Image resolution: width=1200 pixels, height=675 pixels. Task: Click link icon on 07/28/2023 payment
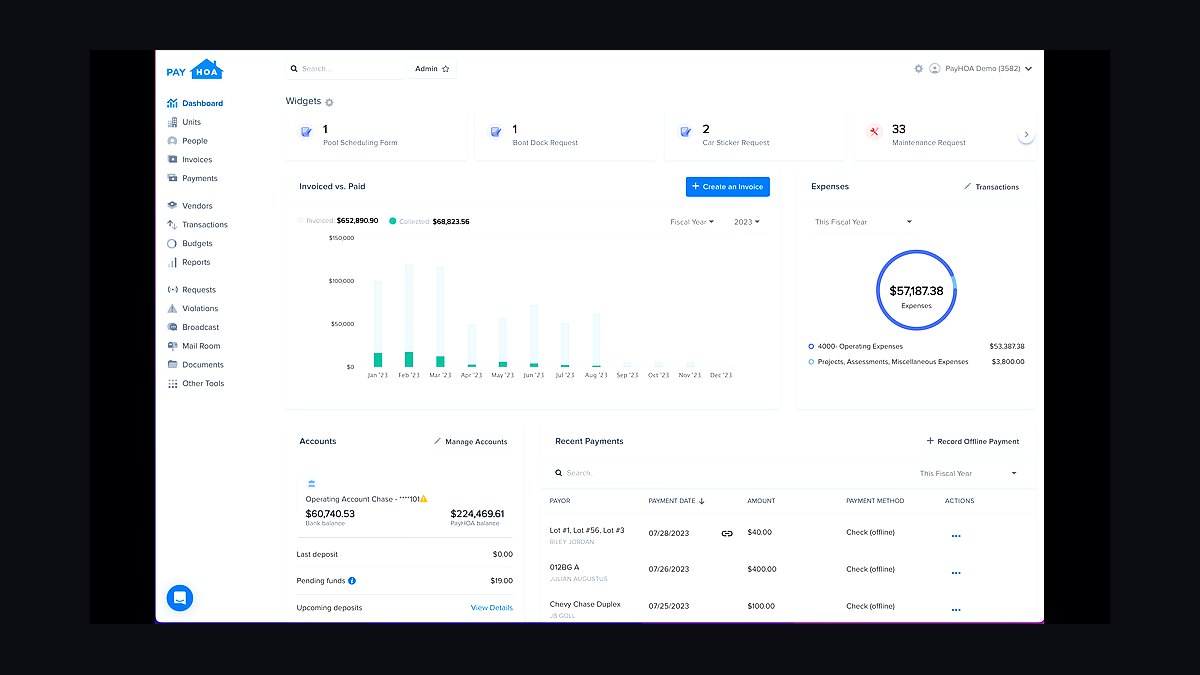[727, 533]
